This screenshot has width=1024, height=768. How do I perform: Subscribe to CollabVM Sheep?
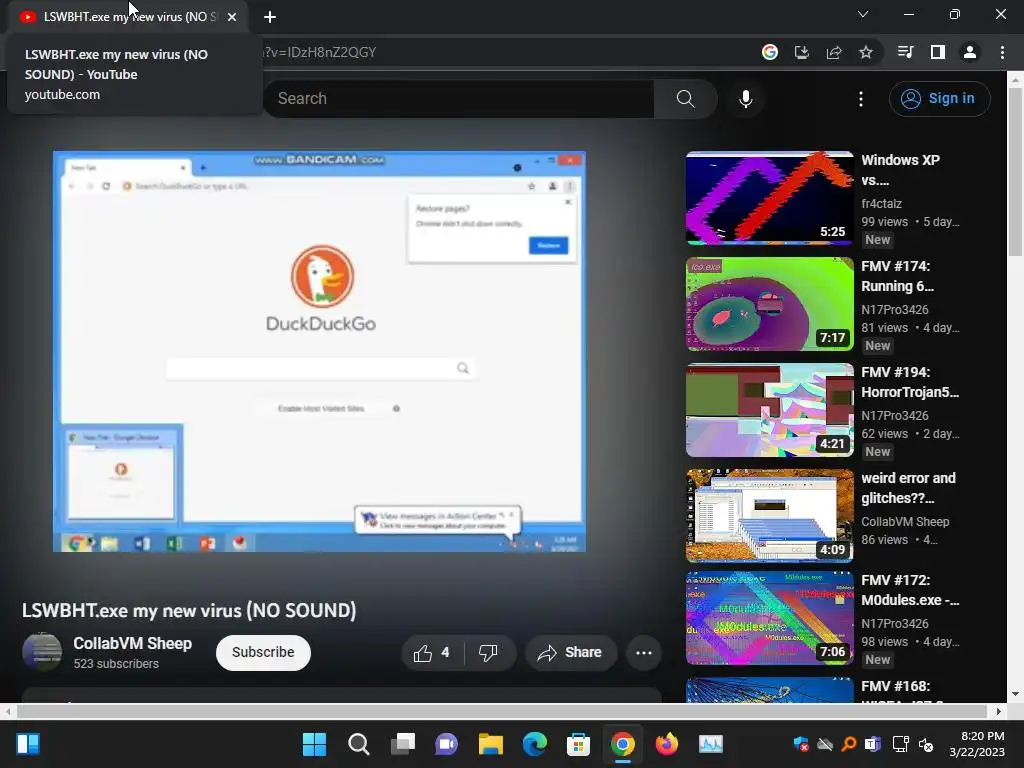263,652
